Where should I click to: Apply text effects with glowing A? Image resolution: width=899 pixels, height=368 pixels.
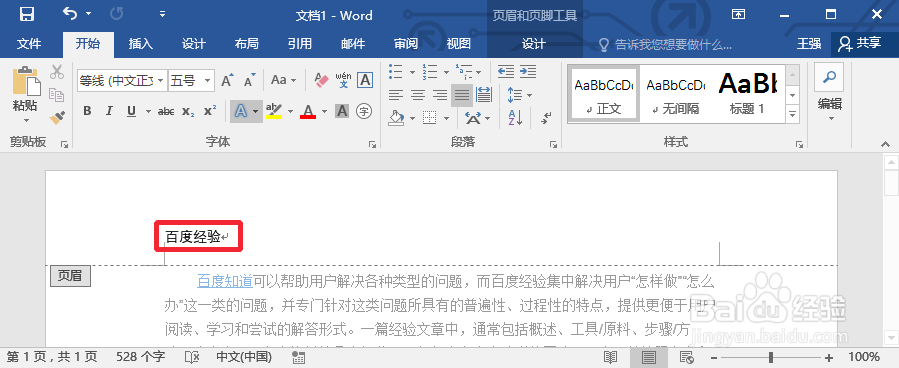pyautogui.click(x=240, y=111)
